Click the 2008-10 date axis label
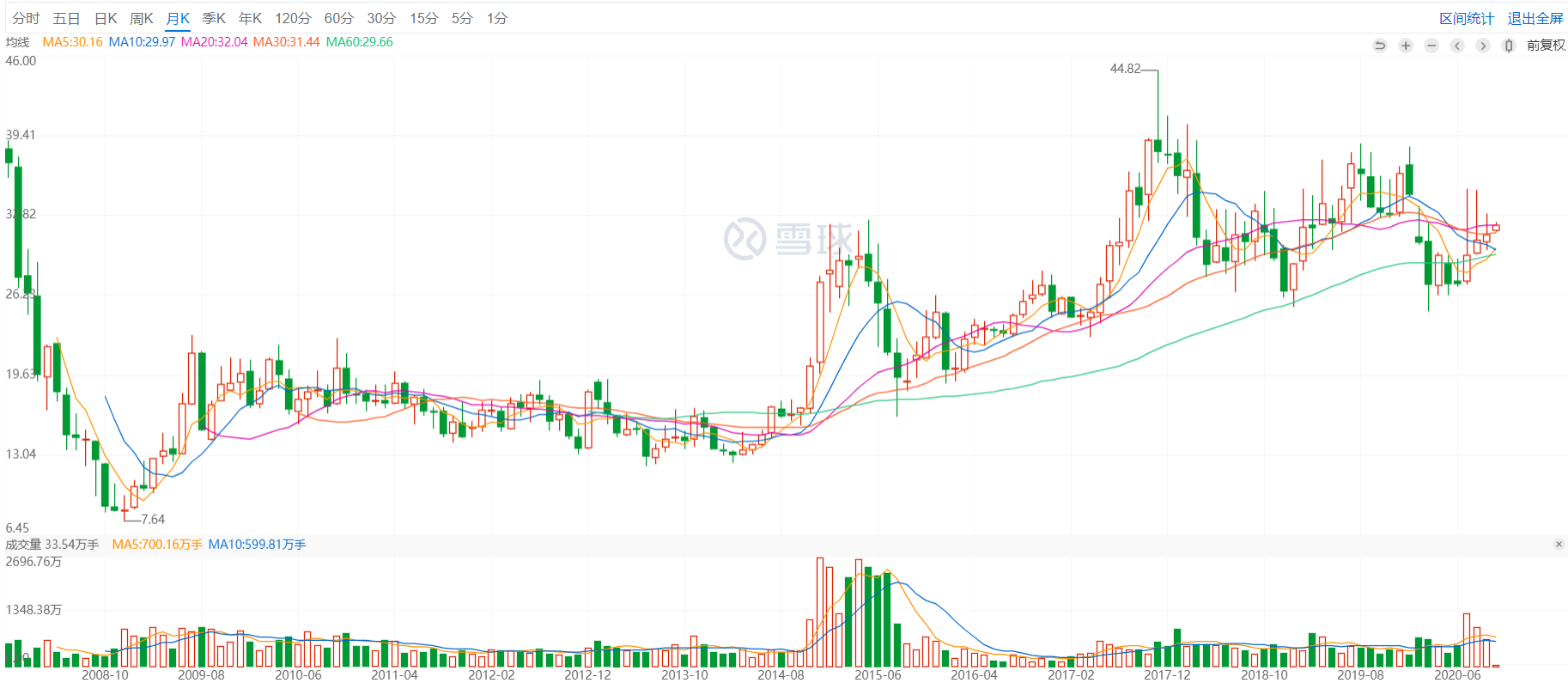Screen dimensions: 1568x689 105,675
